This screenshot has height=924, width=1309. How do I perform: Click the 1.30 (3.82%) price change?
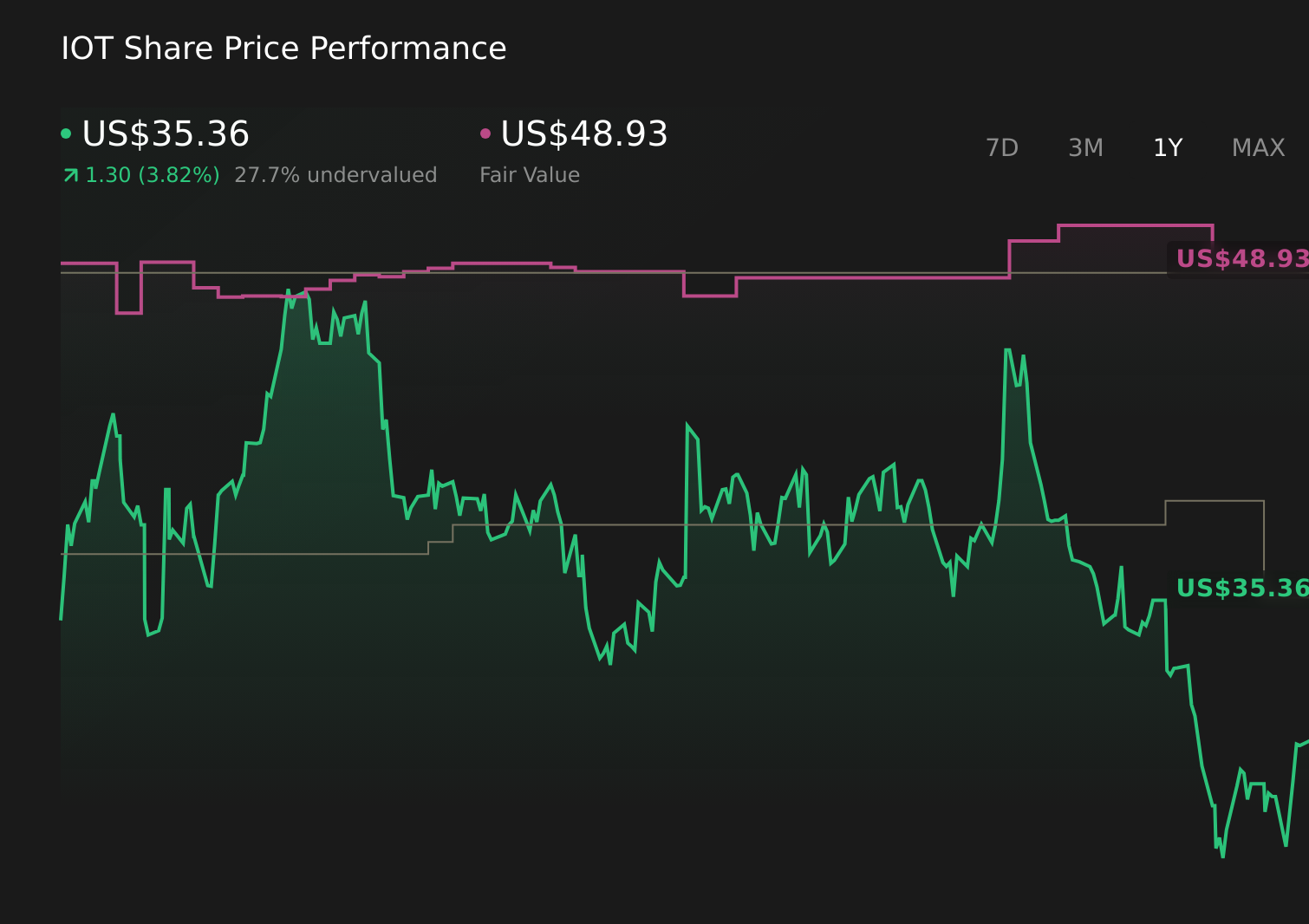point(152,175)
